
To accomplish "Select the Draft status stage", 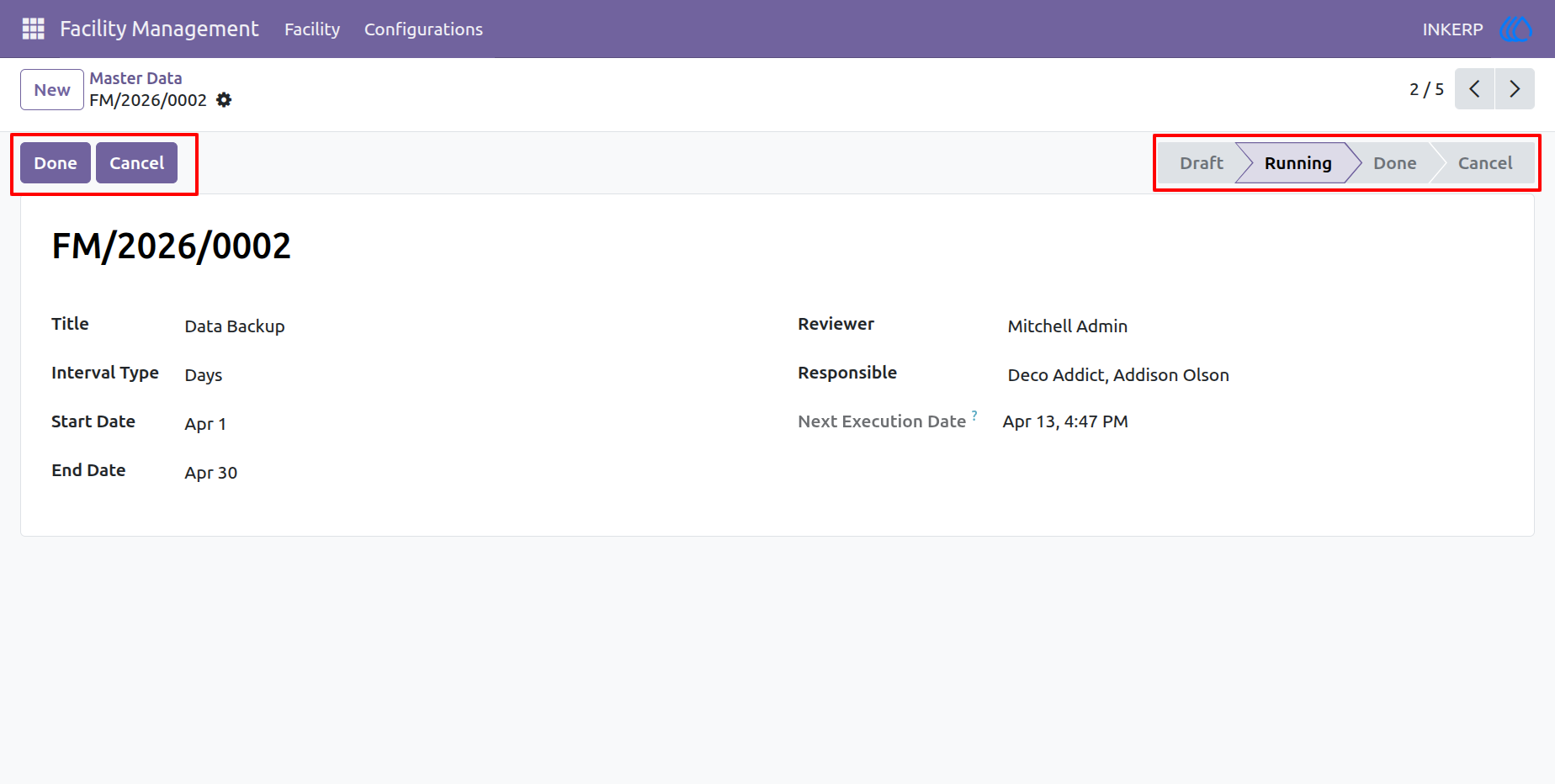I will click(x=1201, y=163).
